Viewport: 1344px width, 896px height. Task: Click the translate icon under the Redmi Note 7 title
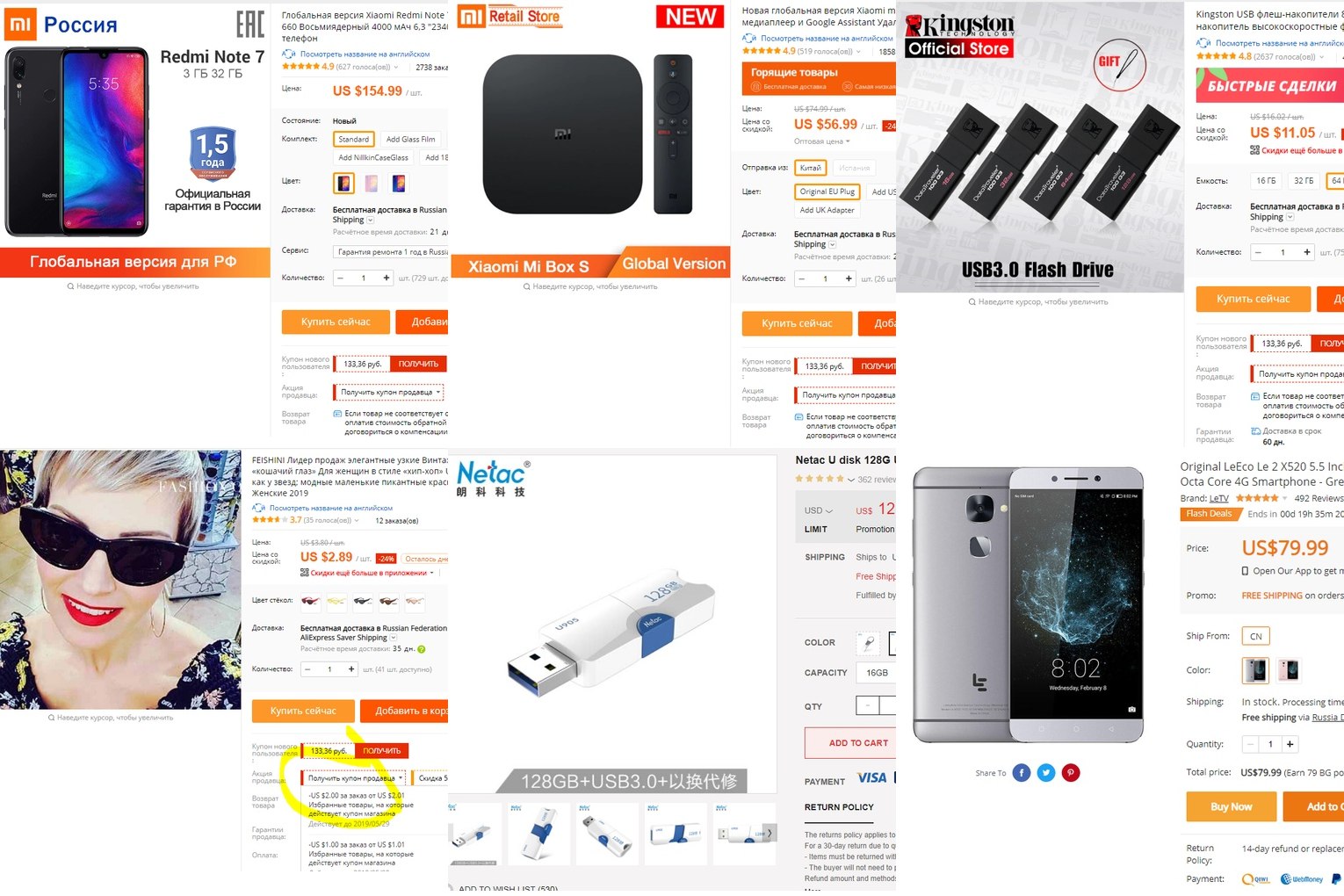click(x=288, y=54)
